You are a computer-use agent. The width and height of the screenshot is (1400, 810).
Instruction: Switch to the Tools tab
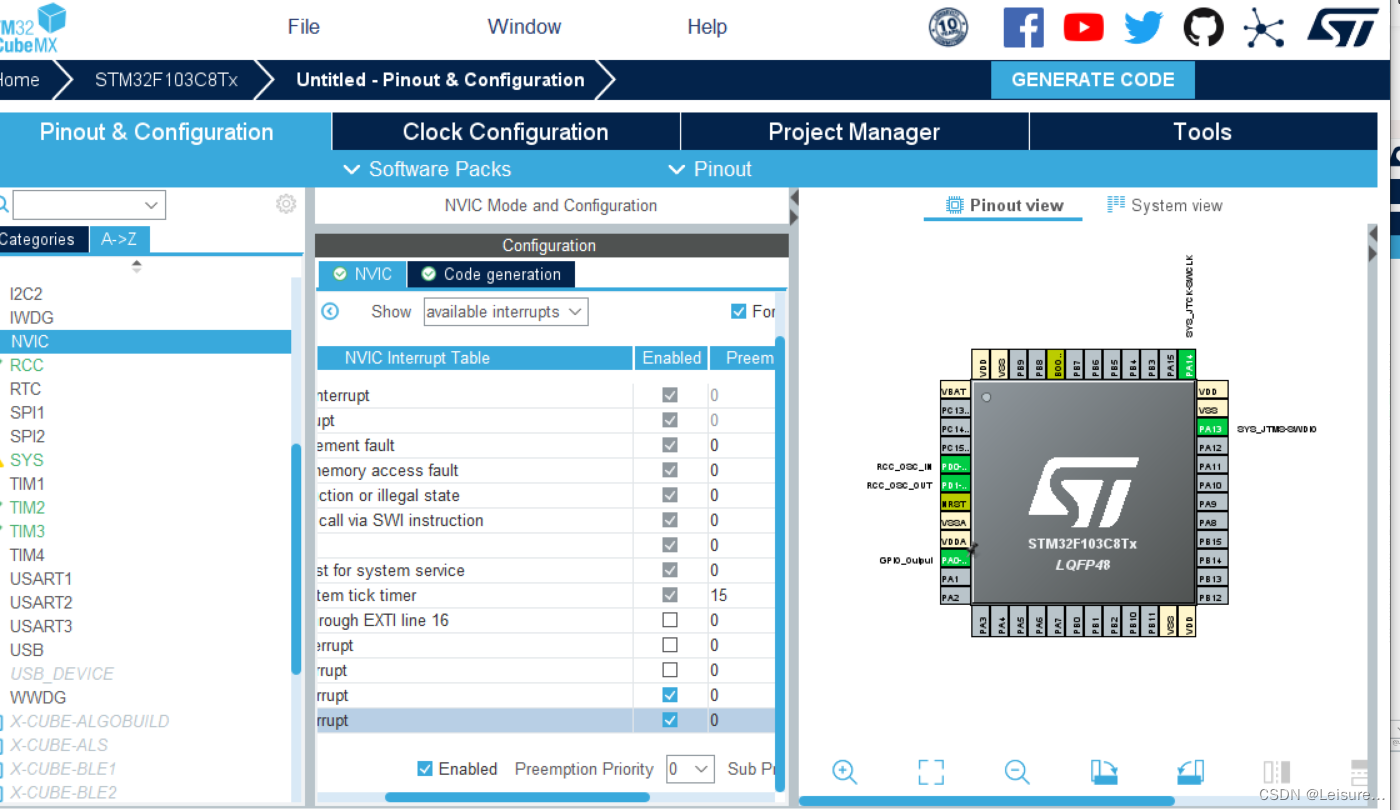point(1203,132)
